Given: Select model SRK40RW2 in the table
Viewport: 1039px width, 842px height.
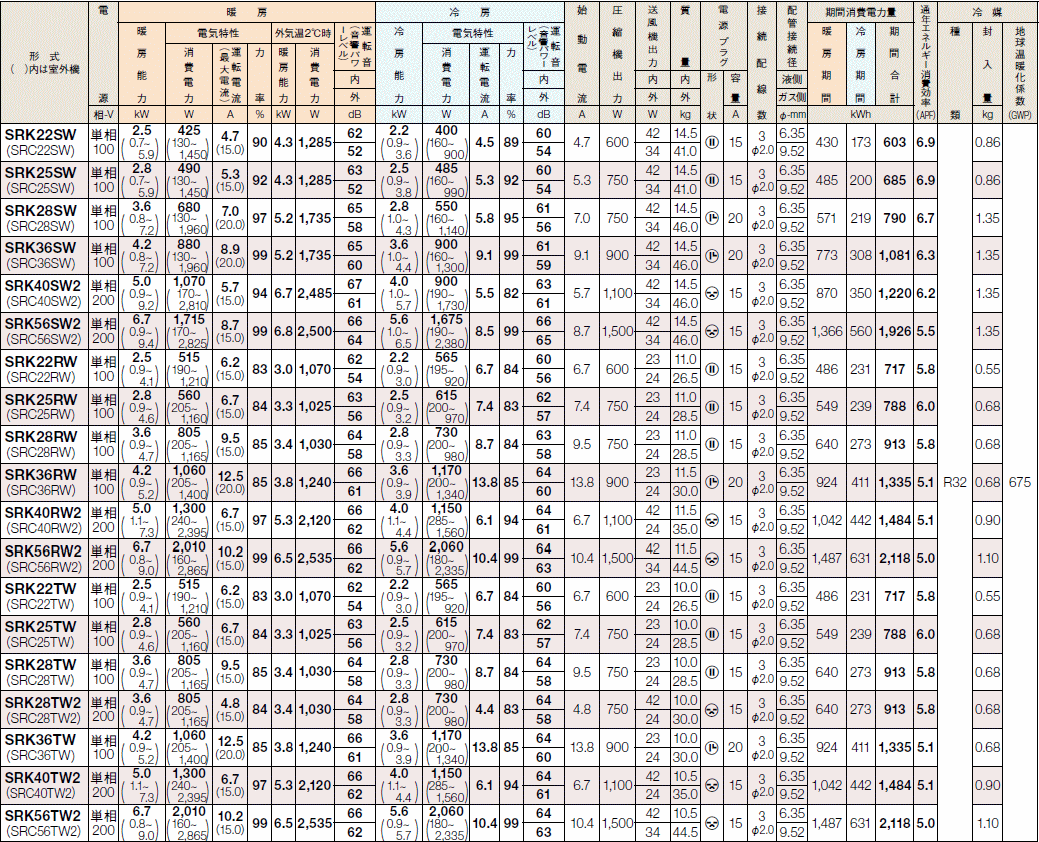Looking at the screenshot, I should point(43,513).
